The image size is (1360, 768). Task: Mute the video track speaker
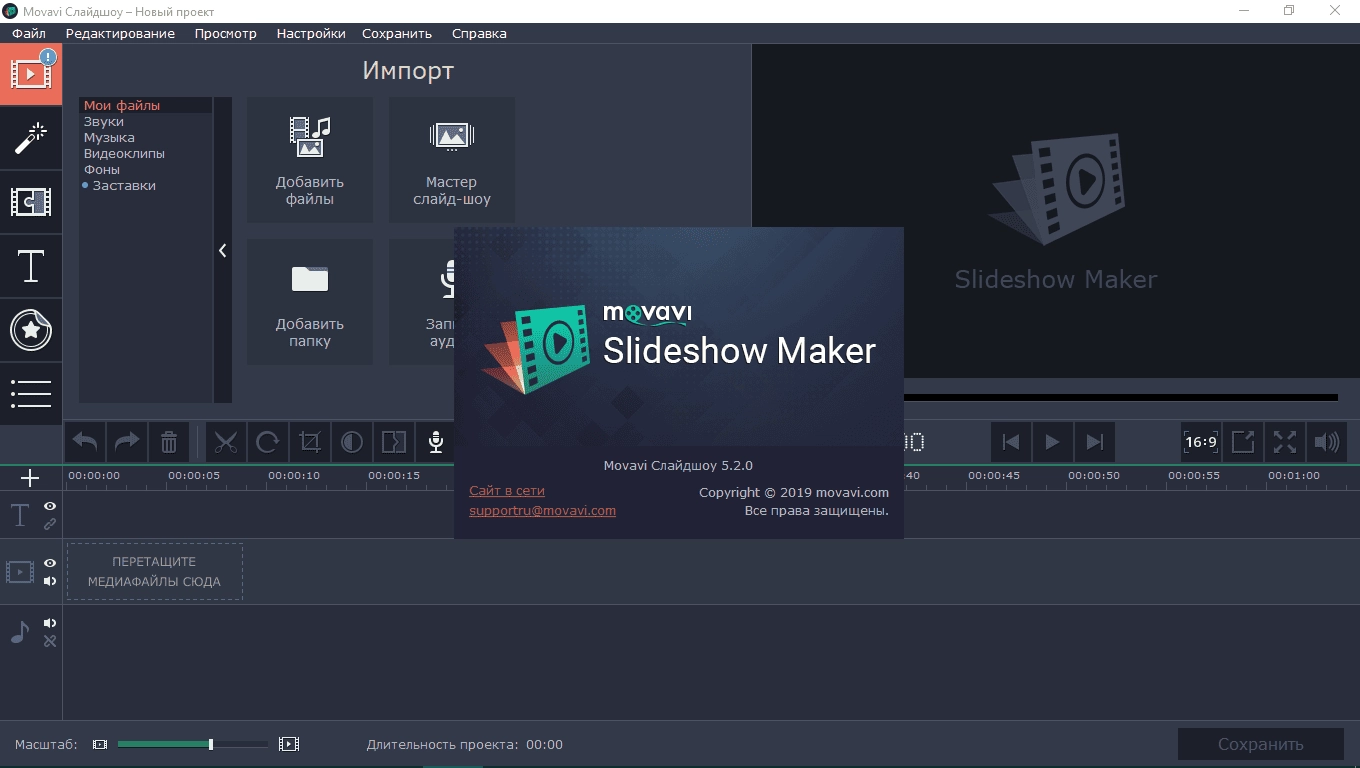50,581
